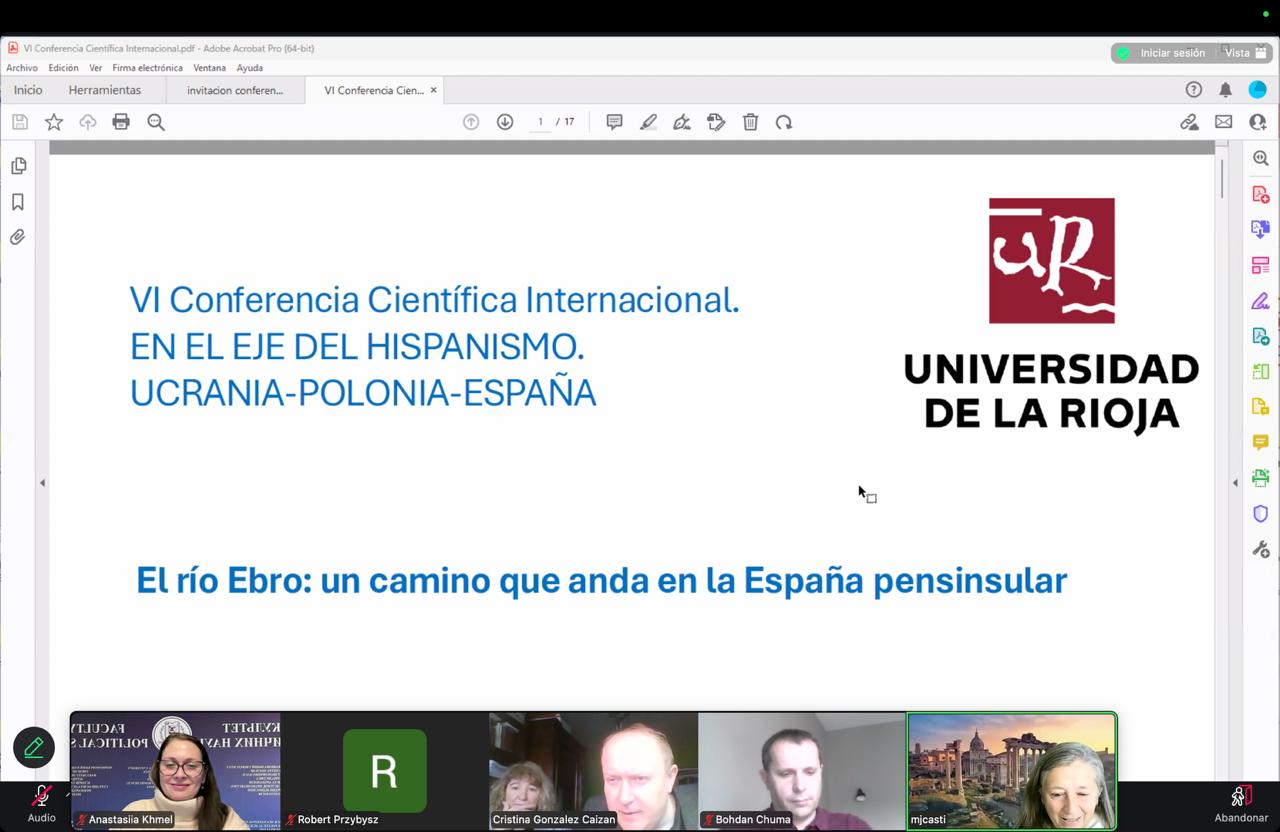The height and width of the screenshot is (832, 1280).
Task: Rotate page with the rotate icon
Action: (784, 122)
